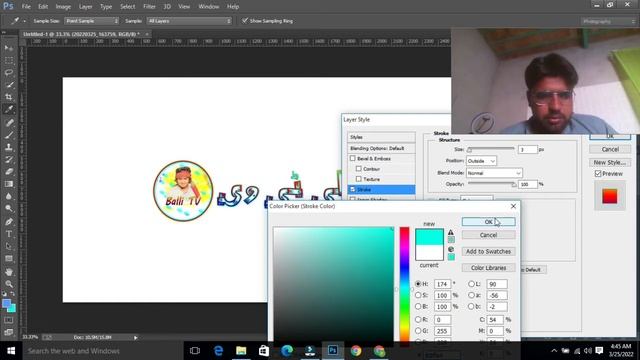Open the Photography workspace dropdown
640x360 pixels.
pyautogui.click(x=608, y=21)
